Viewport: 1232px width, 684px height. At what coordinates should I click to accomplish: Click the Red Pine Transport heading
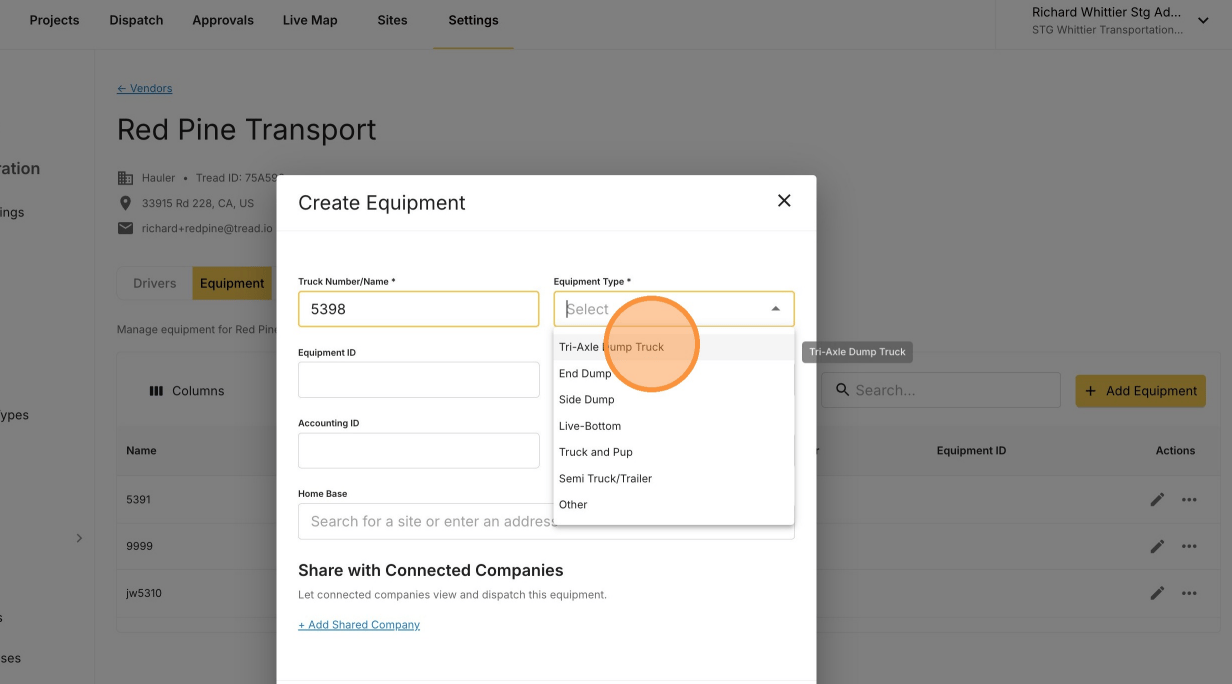247,130
